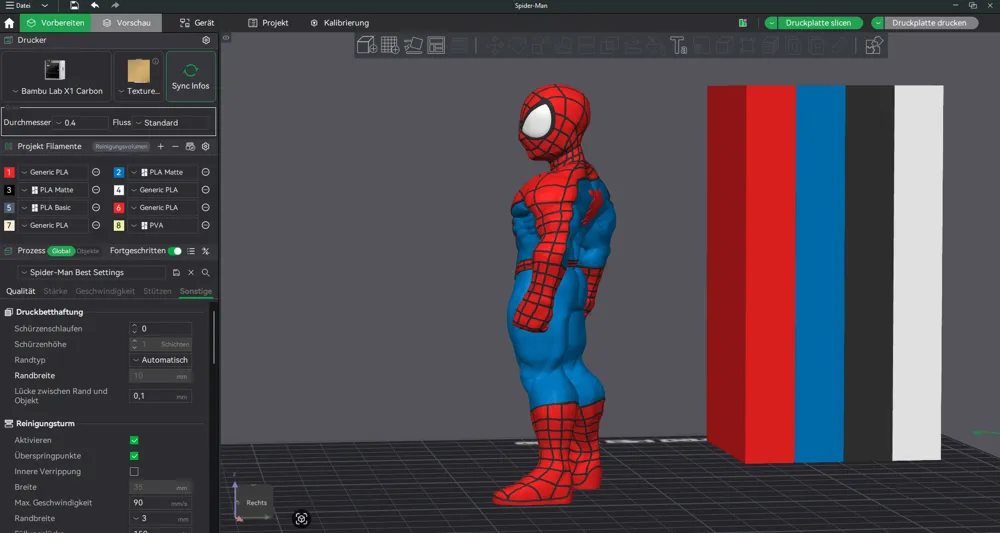This screenshot has width=1000, height=533.
Task: Discard process preset changes X icon
Action: point(191,272)
